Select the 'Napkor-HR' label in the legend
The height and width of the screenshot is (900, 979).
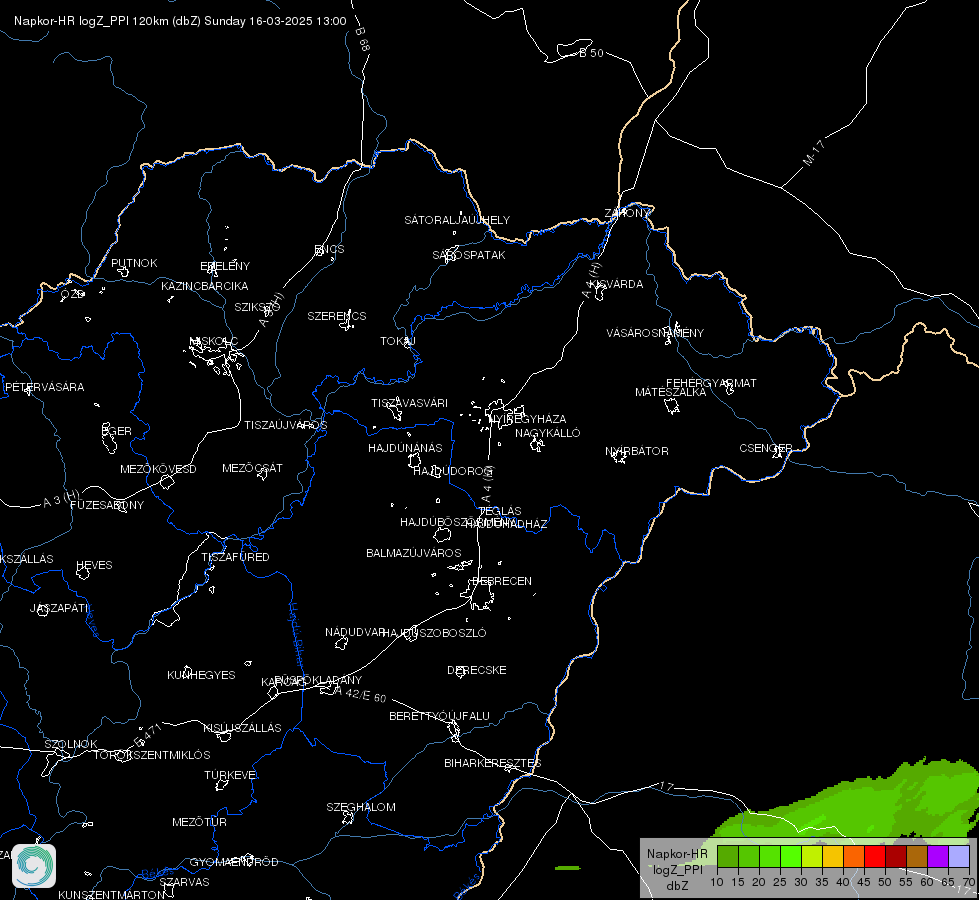pyautogui.click(x=677, y=854)
